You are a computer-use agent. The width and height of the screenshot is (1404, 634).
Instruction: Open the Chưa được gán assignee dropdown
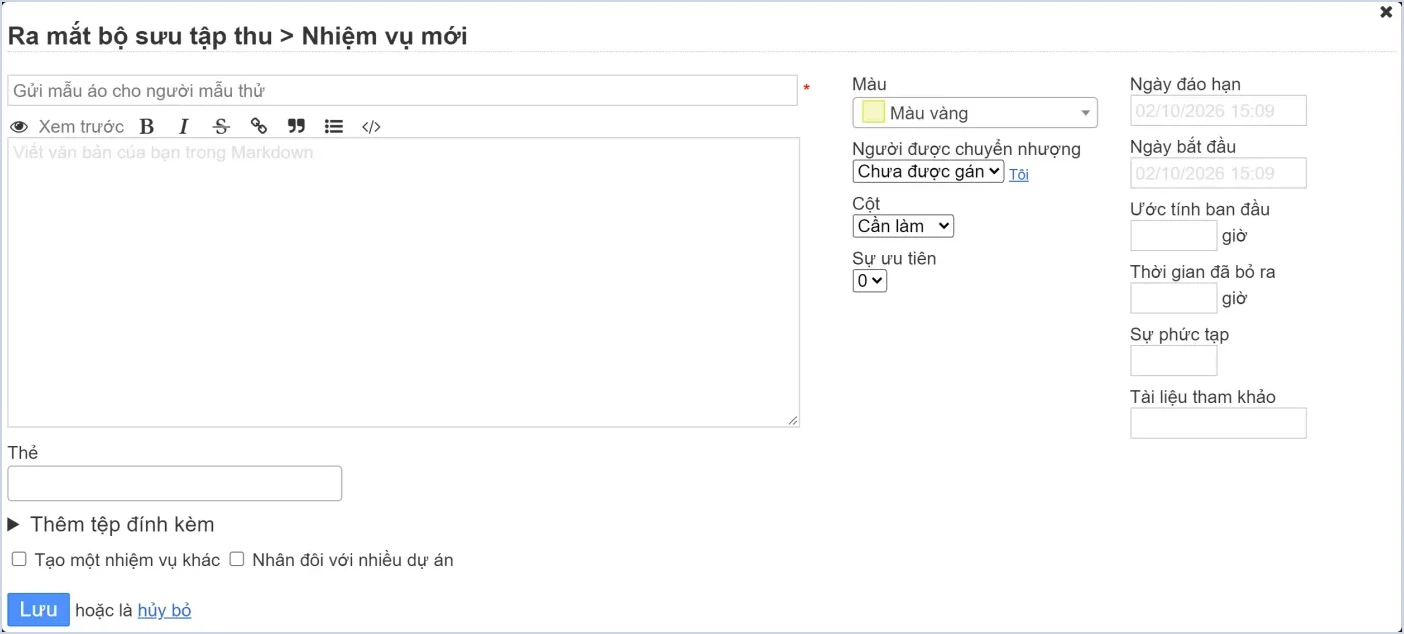click(x=928, y=171)
